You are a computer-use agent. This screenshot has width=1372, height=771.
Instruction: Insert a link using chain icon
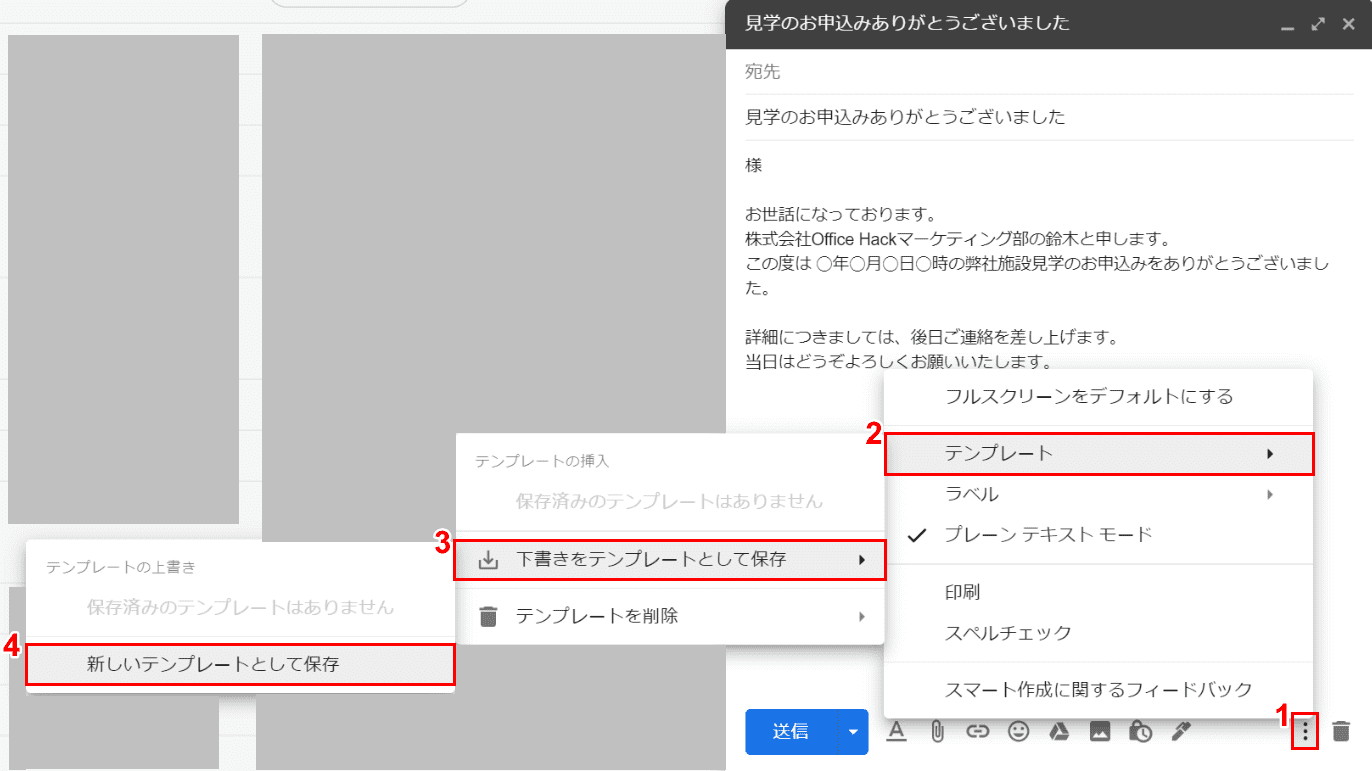(x=978, y=732)
